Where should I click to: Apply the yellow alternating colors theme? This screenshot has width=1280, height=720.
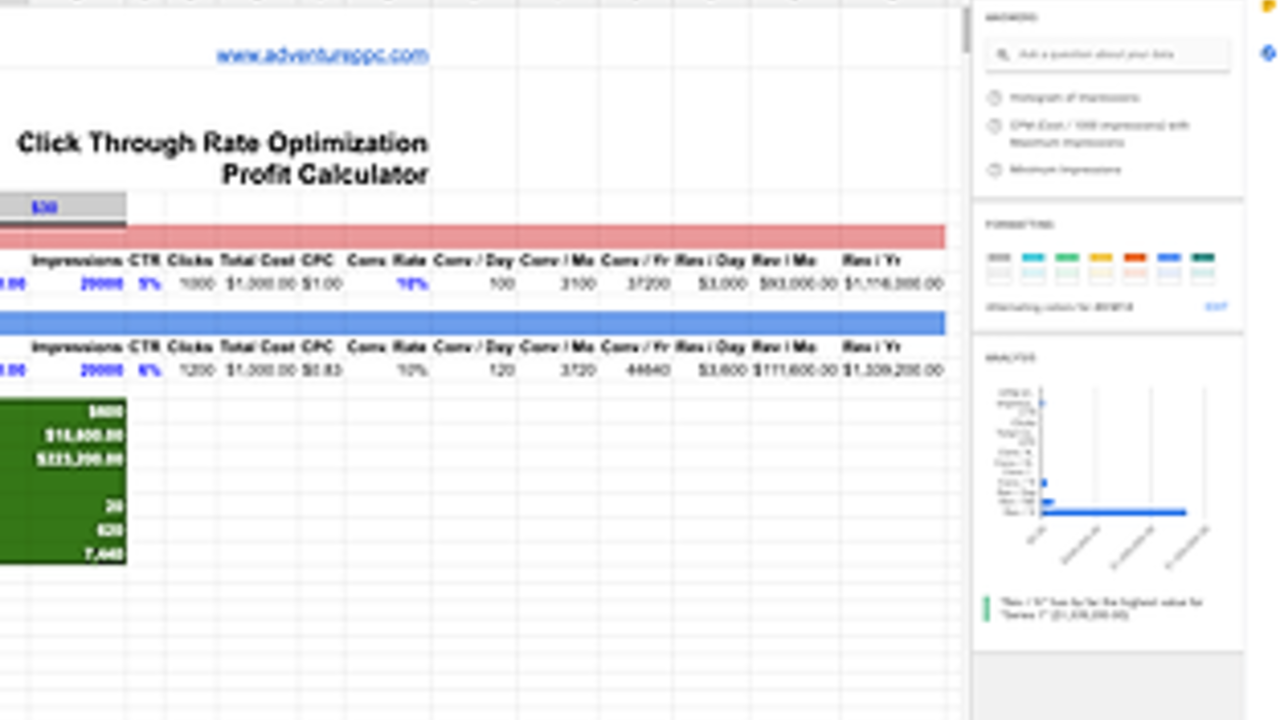pos(1101,266)
